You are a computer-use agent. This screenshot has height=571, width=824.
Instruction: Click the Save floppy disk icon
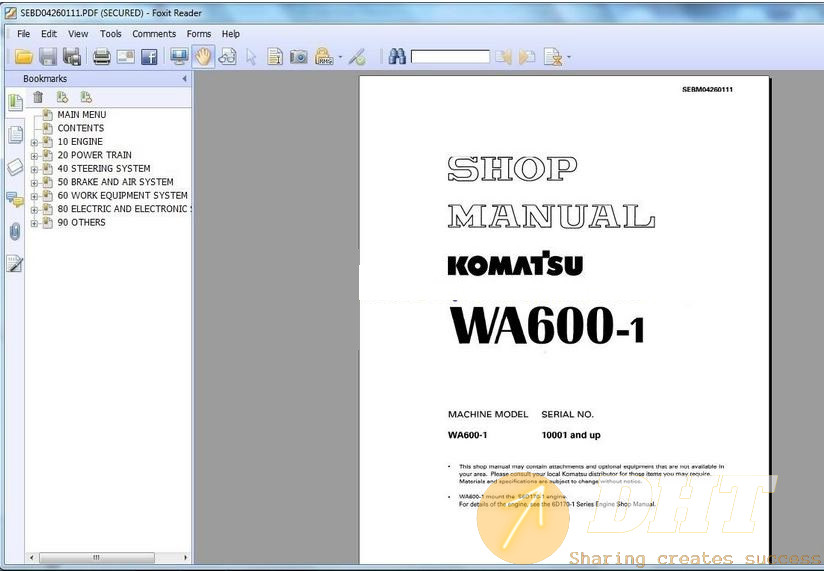coord(48,57)
